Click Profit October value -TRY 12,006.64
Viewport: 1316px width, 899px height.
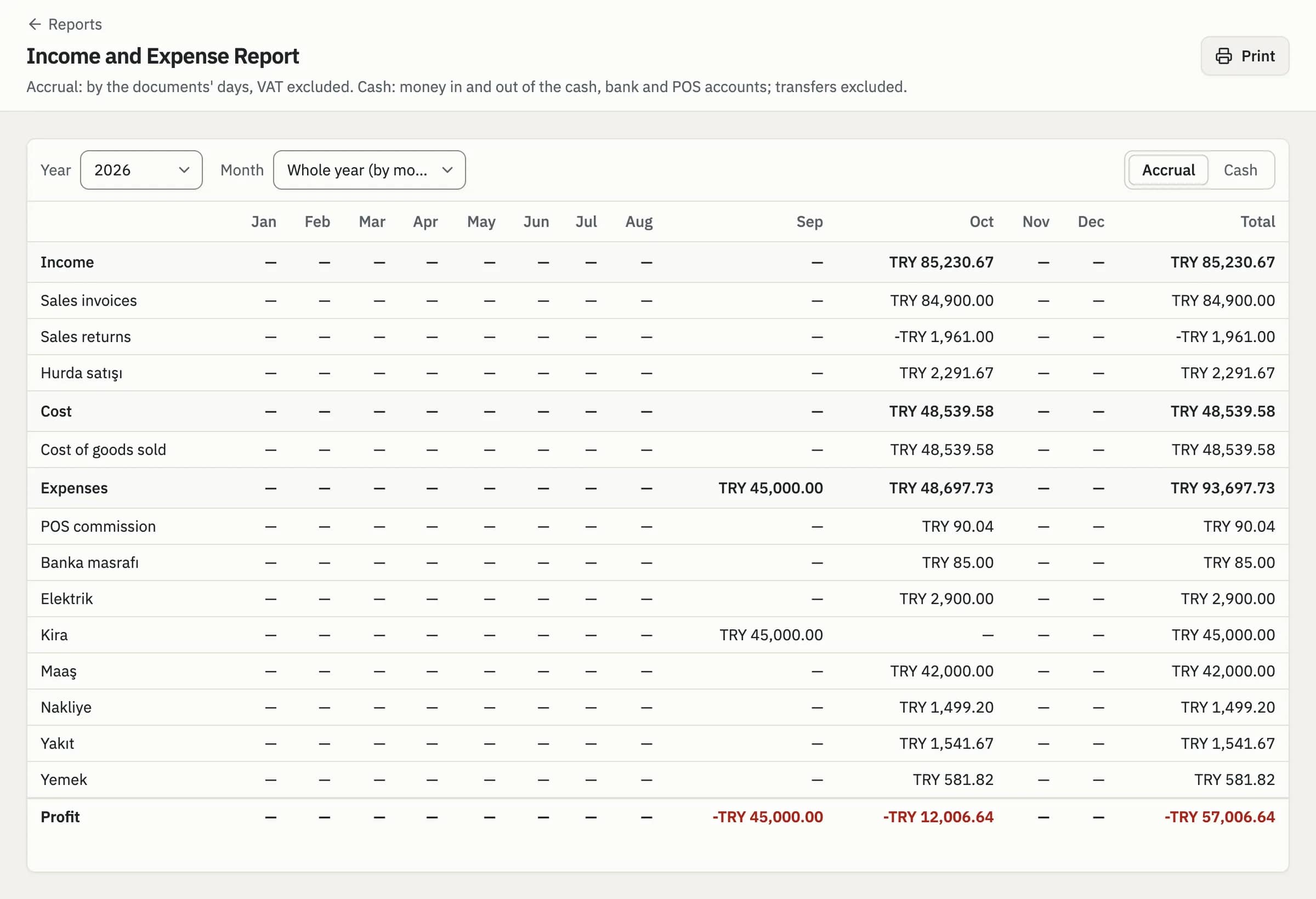coord(938,817)
